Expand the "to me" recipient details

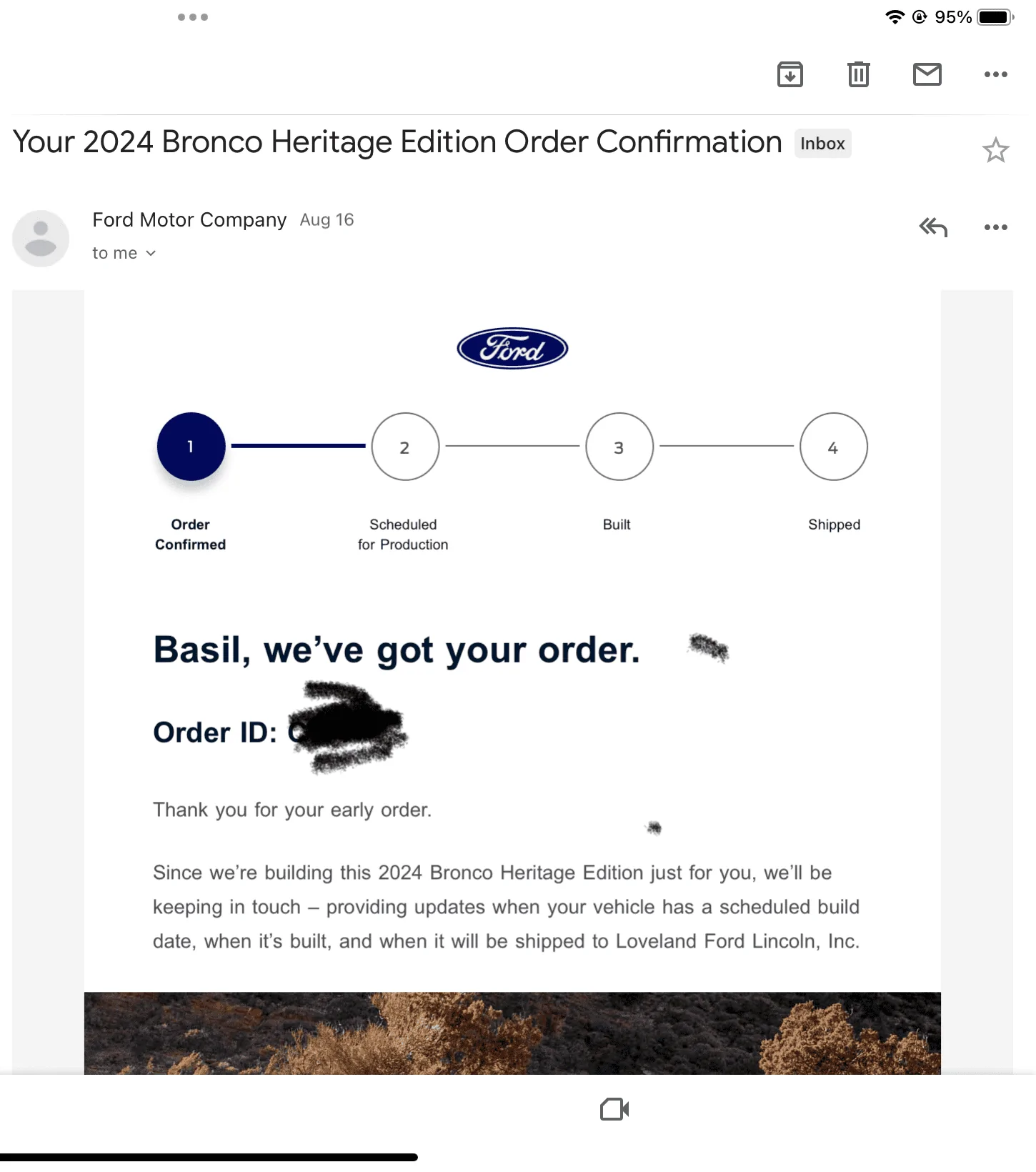point(124,253)
